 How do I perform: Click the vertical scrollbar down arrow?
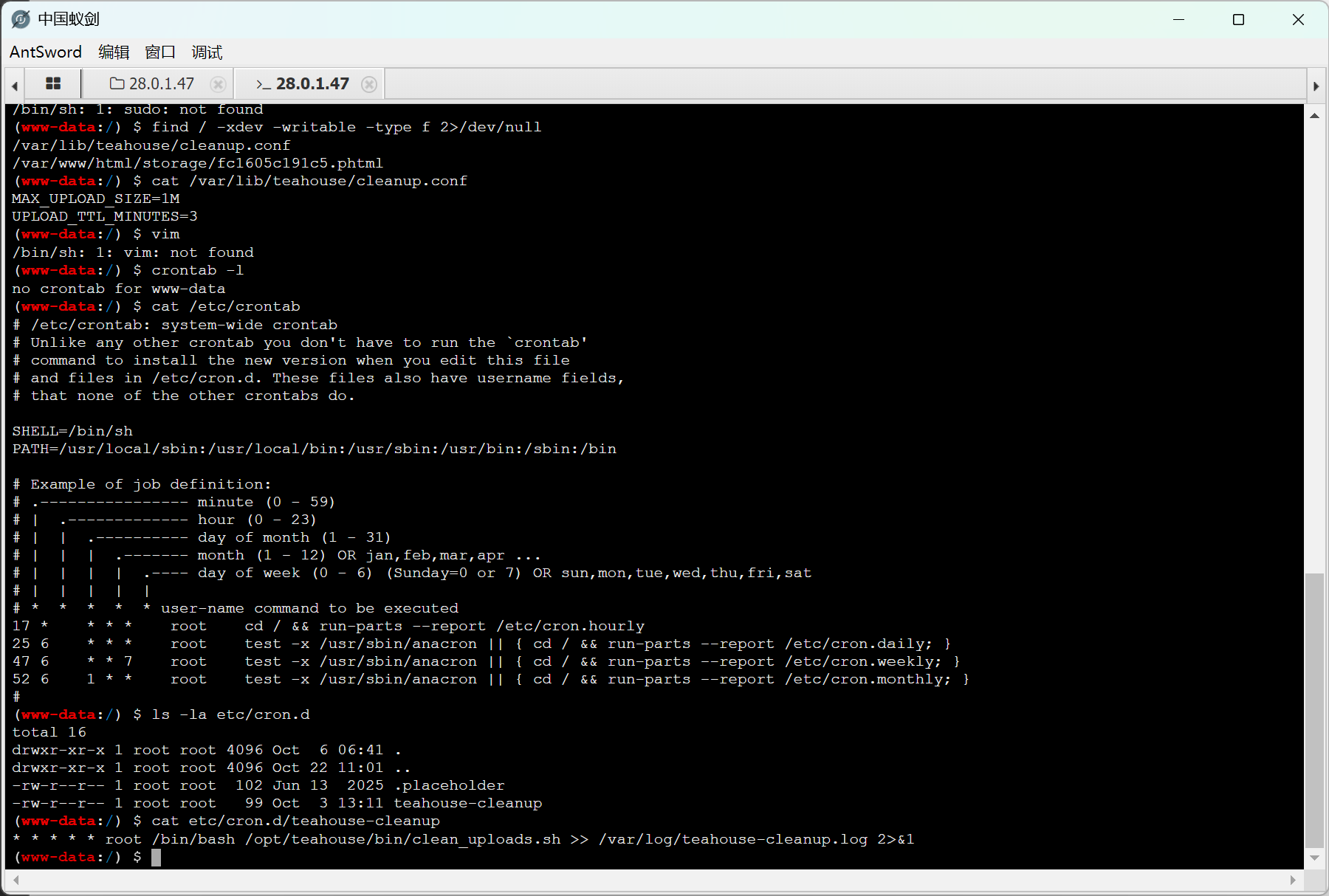pyautogui.click(x=1314, y=858)
